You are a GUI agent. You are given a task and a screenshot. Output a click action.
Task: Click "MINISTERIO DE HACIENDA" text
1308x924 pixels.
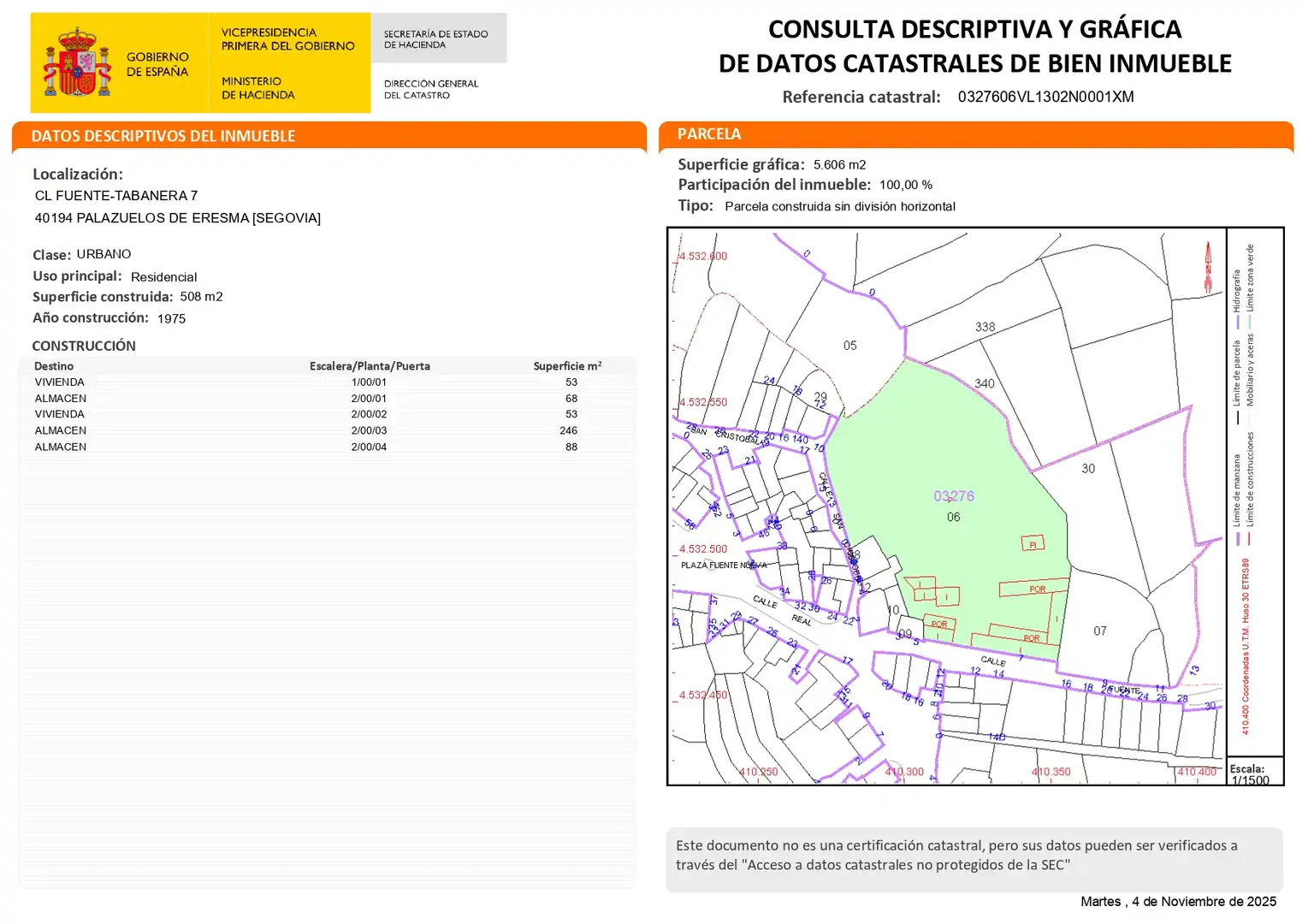tap(257, 88)
